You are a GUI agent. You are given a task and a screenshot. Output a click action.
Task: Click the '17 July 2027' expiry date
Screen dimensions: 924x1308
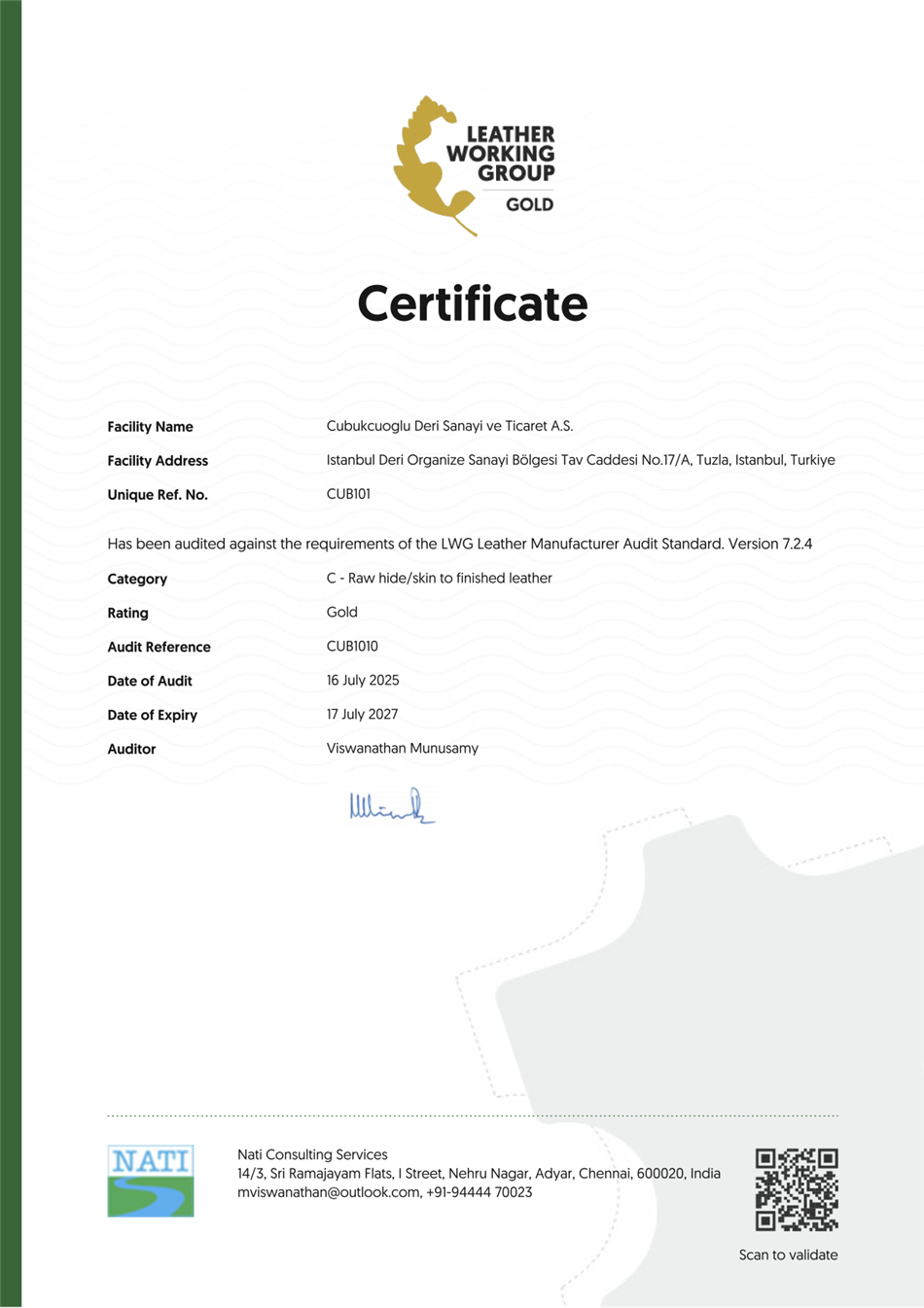point(362,714)
